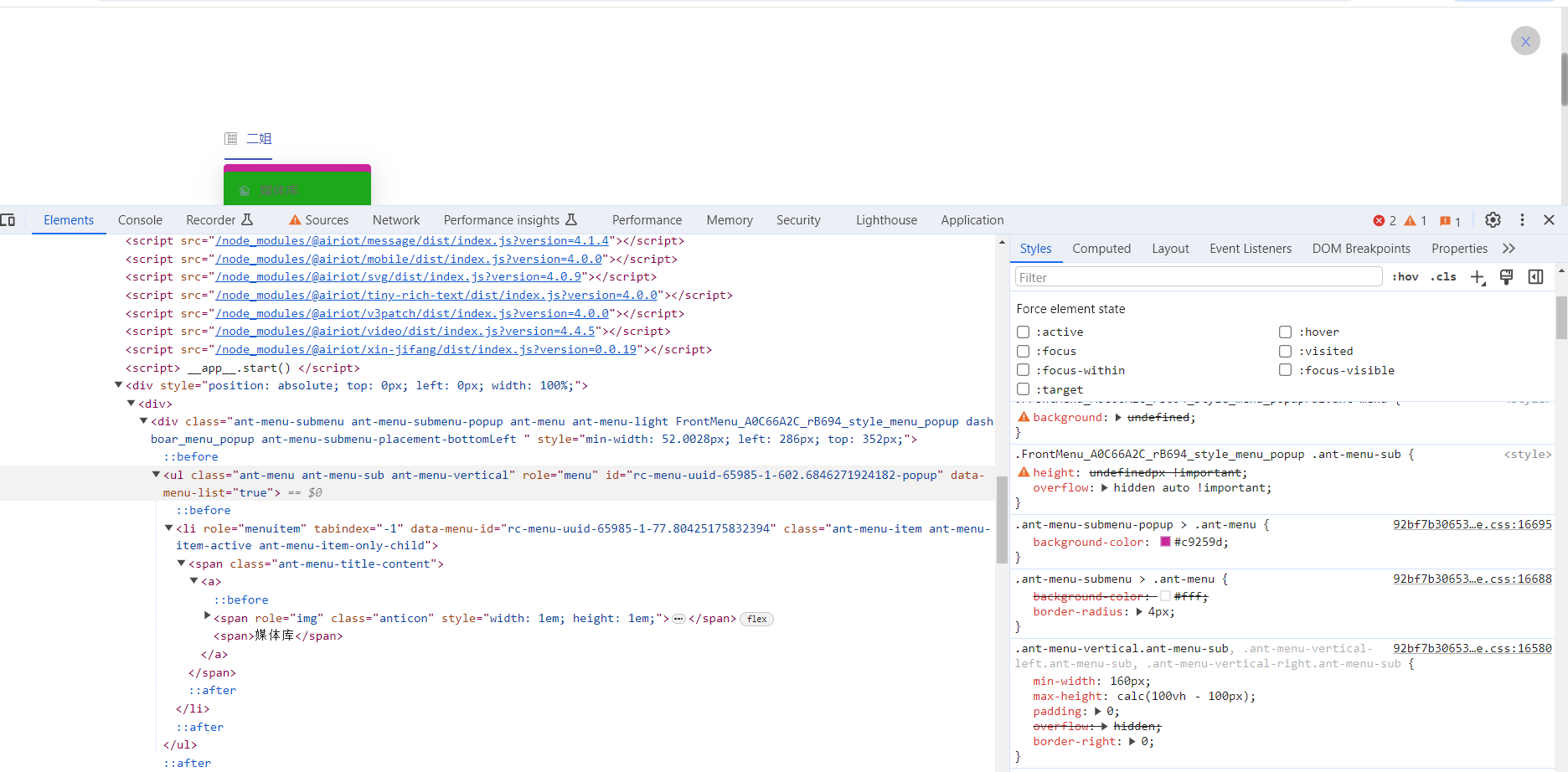
Task: Click the Styles Filter input field
Action: [1199, 277]
